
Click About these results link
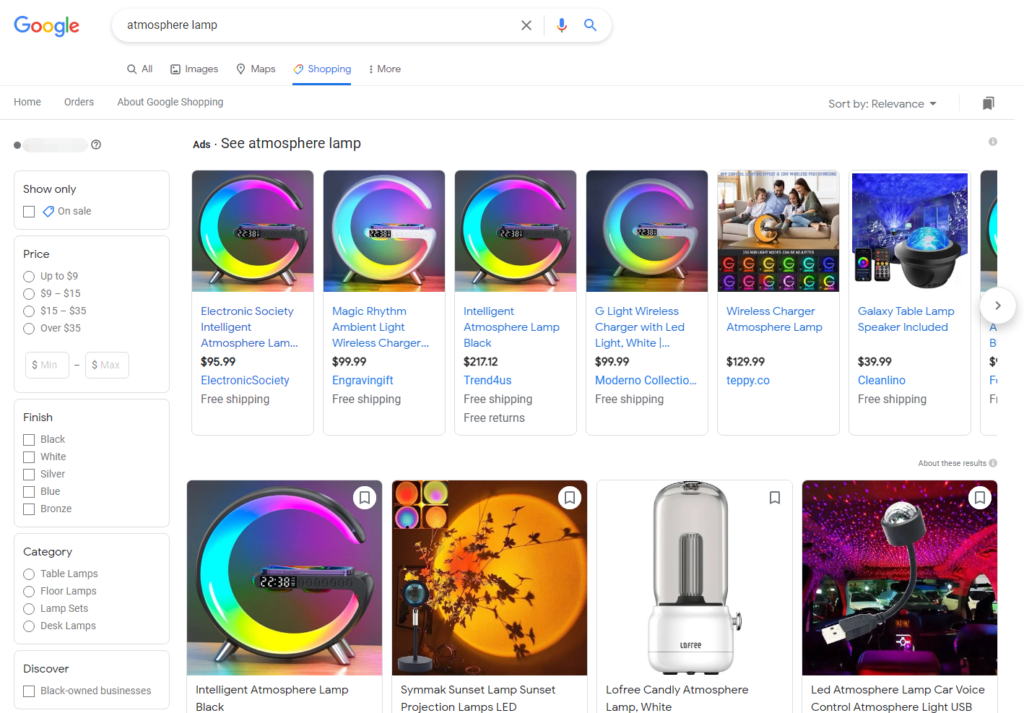952,463
